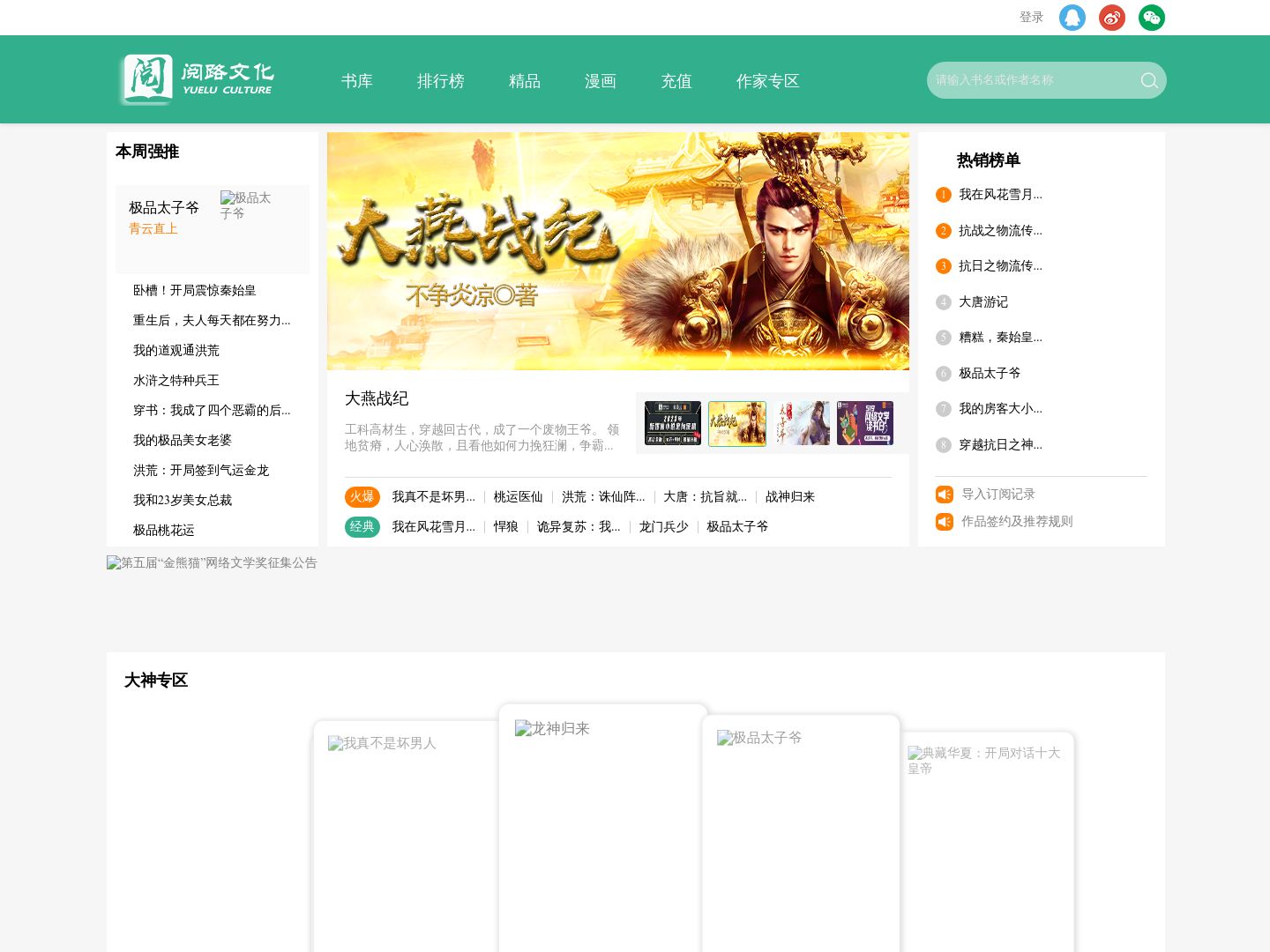This screenshot has width=1270, height=952.
Task: Click the 阅路文化 site logo
Action: click(x=196, y=79)
